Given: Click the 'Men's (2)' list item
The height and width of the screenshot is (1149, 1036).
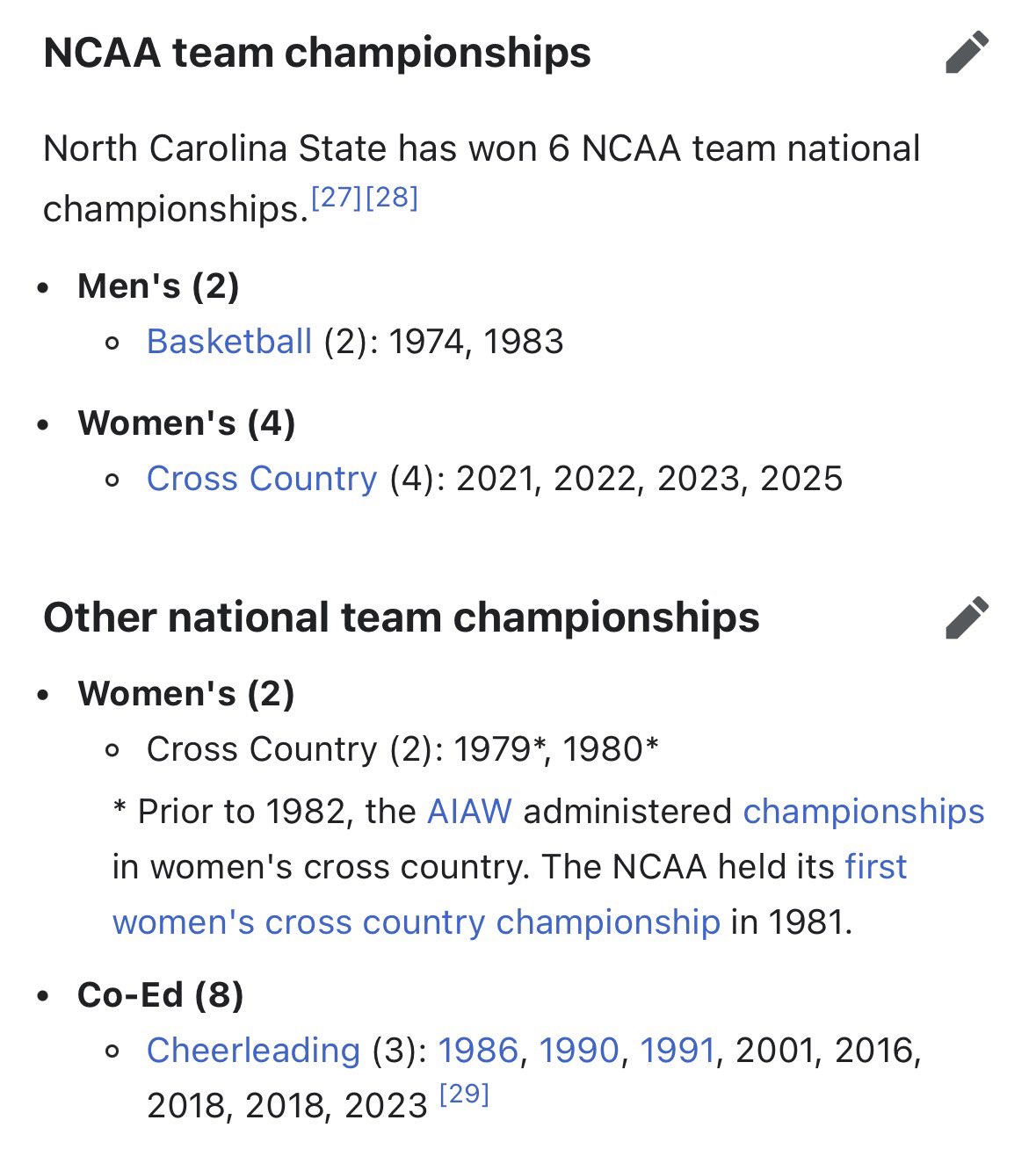Looking at the screenshot, I should click(x=158, y=286).
